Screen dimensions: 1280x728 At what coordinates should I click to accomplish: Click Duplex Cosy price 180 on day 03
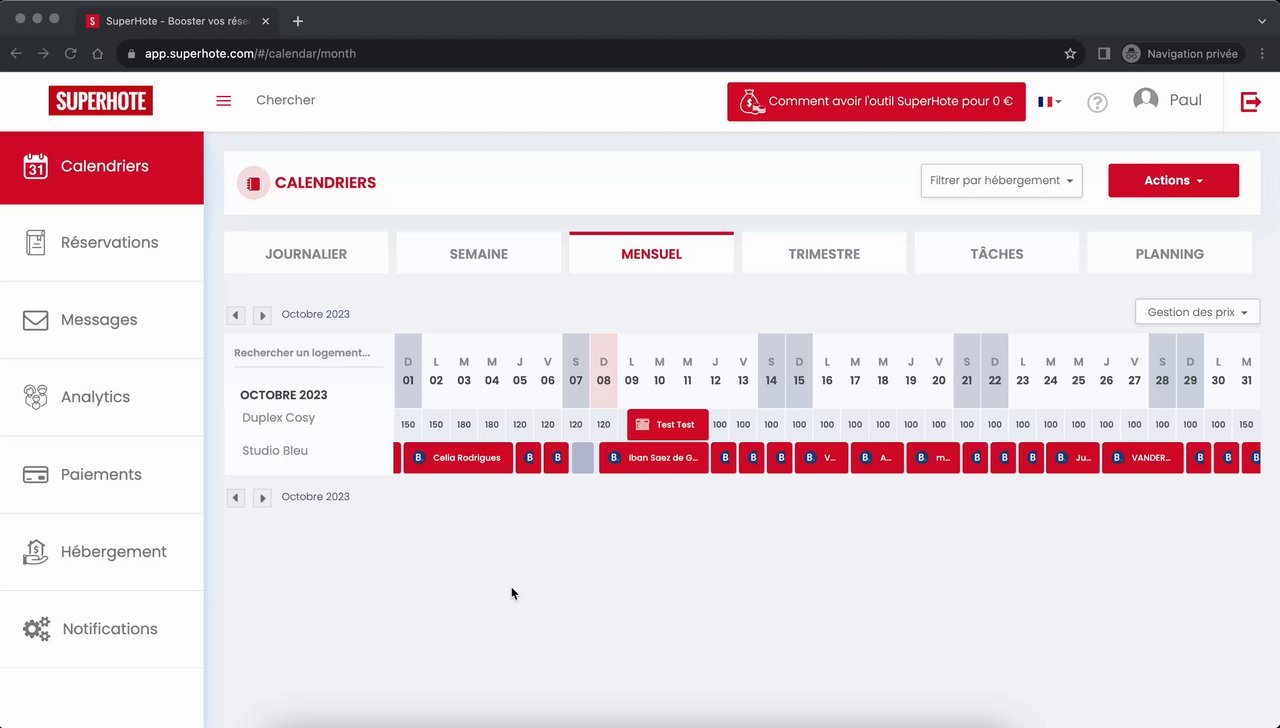coord(464,424)
